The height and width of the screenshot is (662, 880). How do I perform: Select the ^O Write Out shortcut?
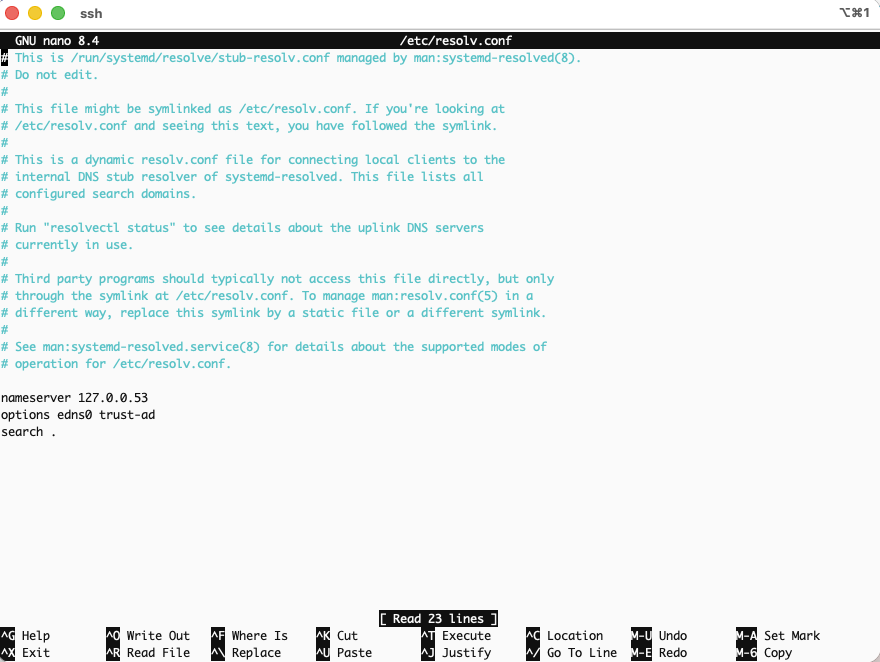[148, 636]
